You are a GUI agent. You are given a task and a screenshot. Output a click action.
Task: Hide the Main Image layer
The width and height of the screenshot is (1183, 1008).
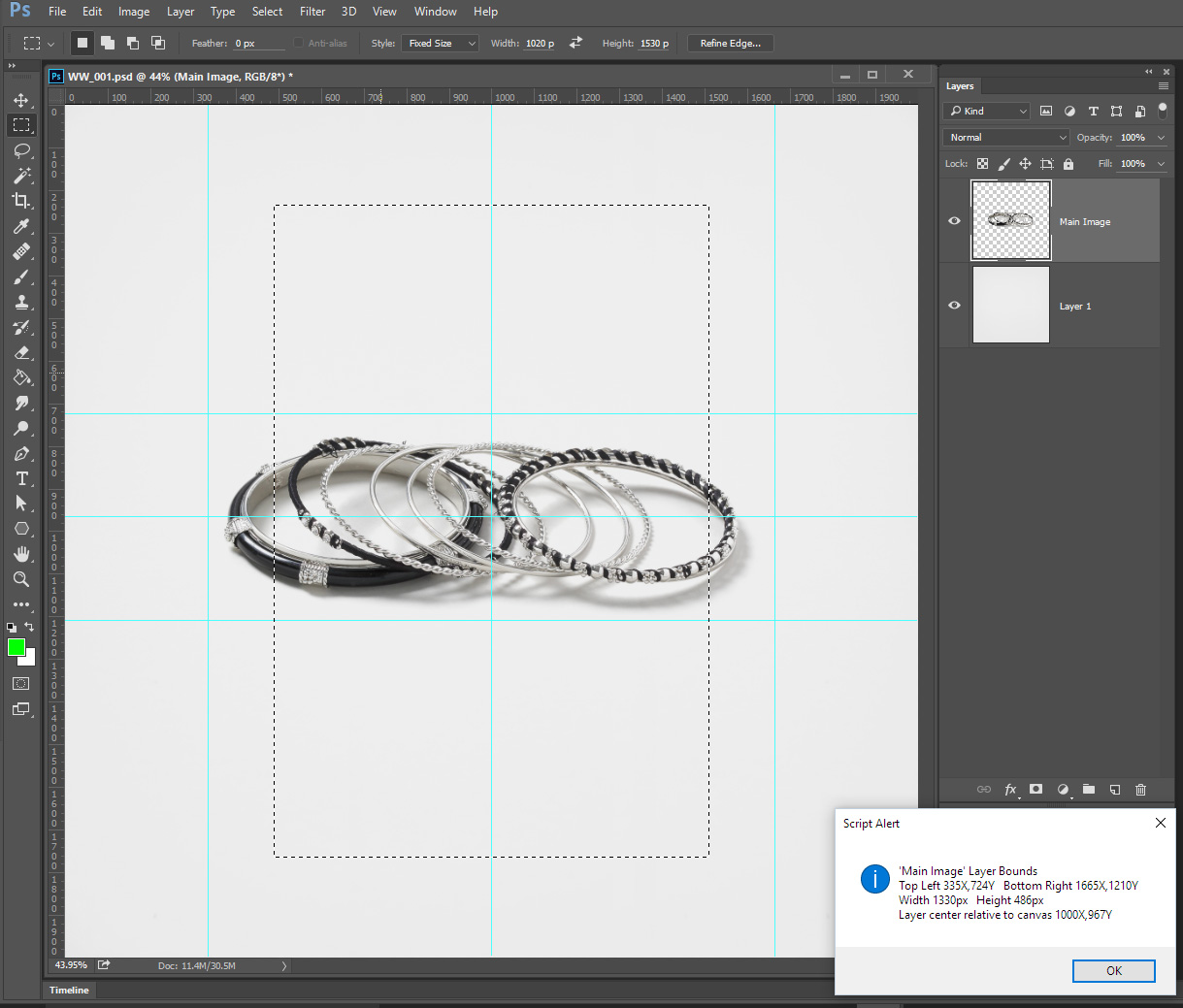(954, 221)
